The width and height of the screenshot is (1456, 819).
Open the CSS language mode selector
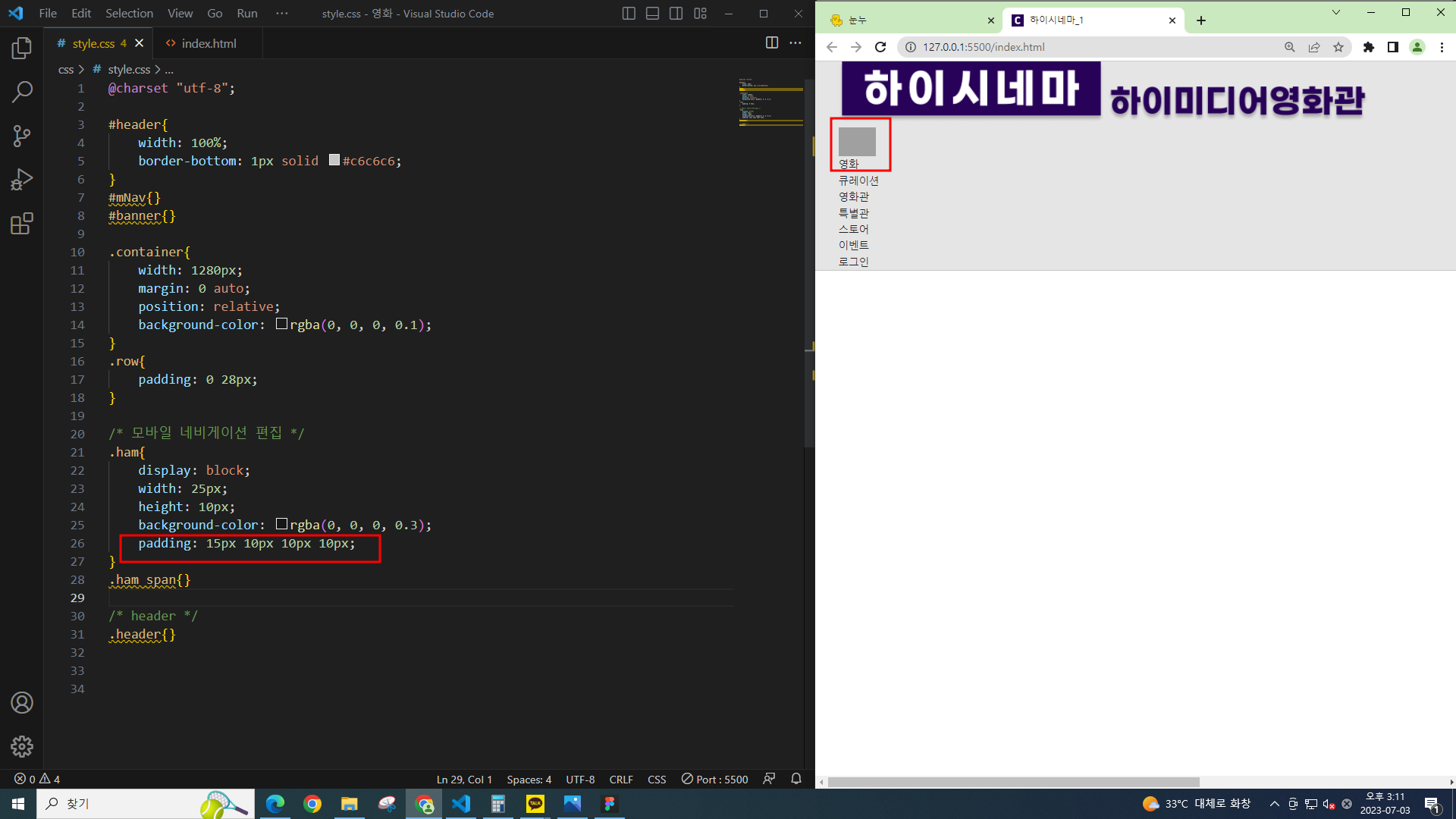[656, 780]
